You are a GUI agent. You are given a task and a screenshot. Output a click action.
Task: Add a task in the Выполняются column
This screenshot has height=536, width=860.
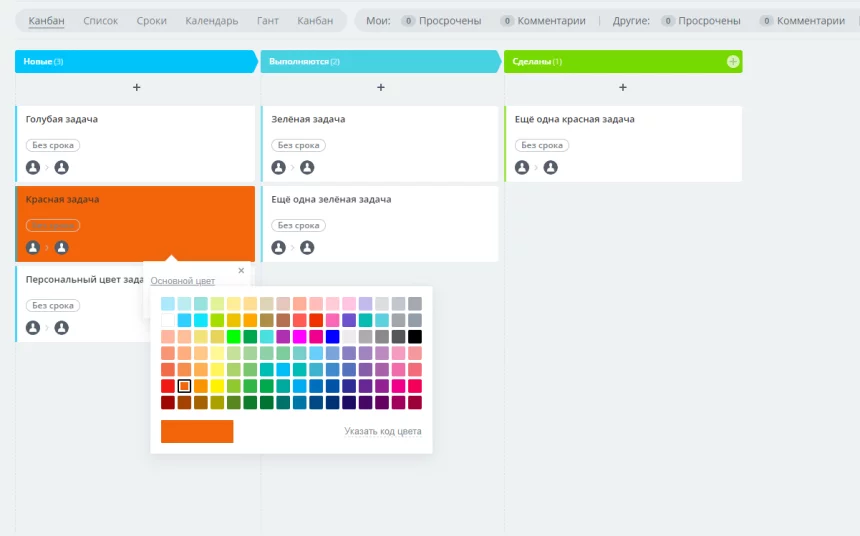(x=381, y=88)
